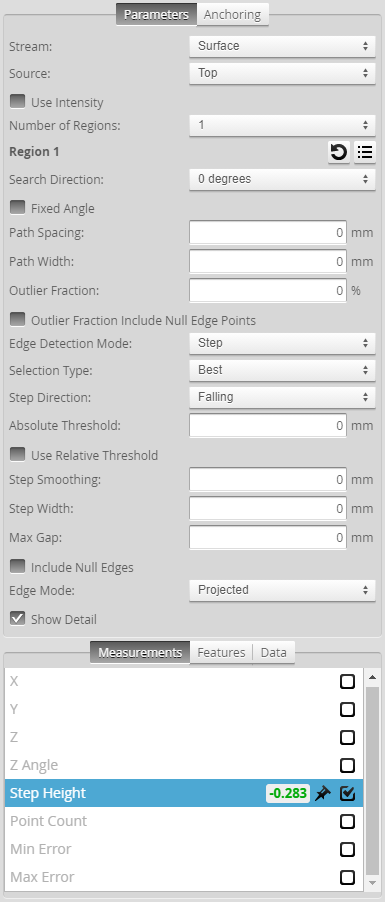Click the Path Spacing input field
Viewport: 385px width, 902px height.
point(268,232)
